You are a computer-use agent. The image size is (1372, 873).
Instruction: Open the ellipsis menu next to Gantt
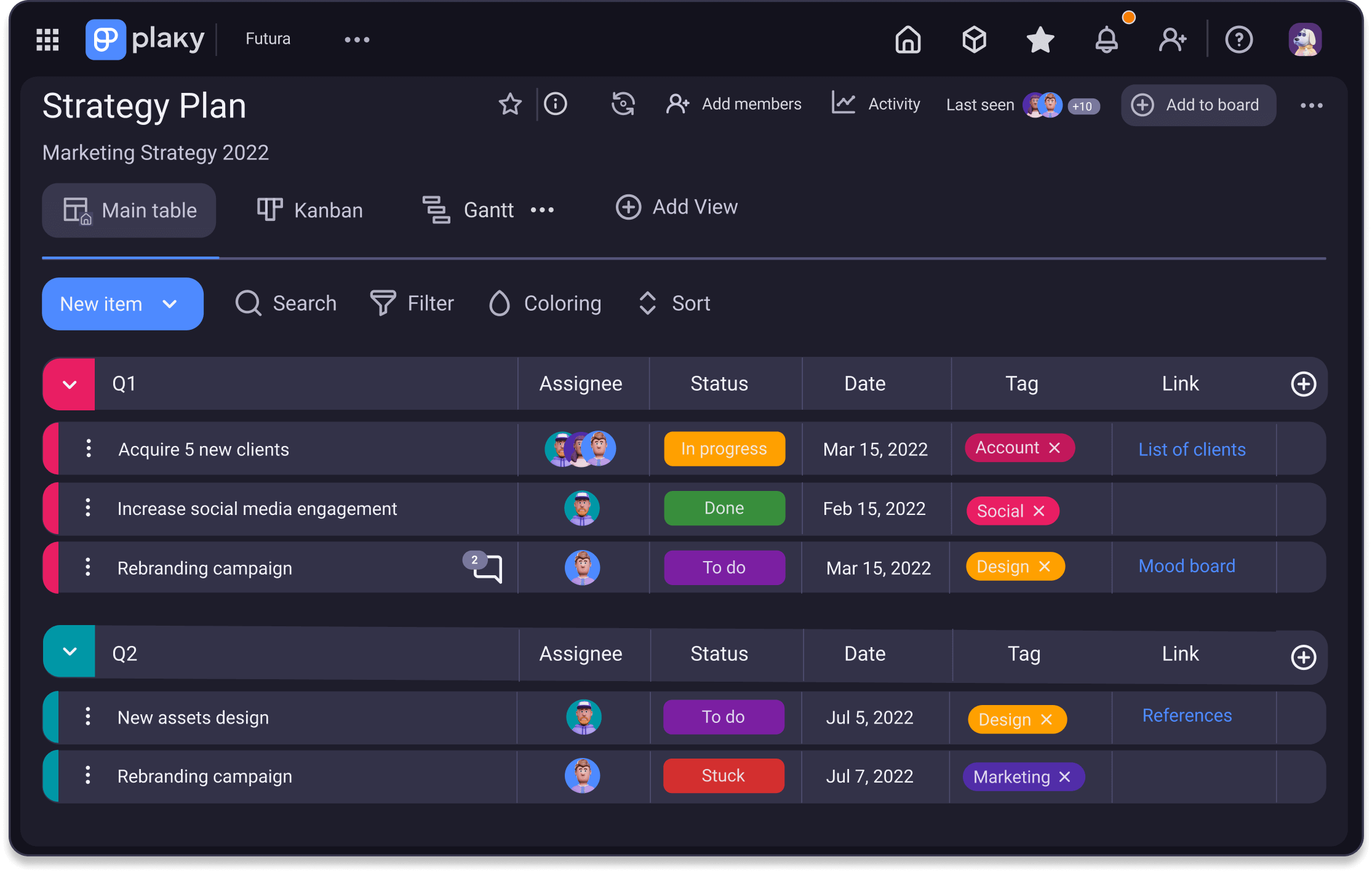click(x=542, y=210)
